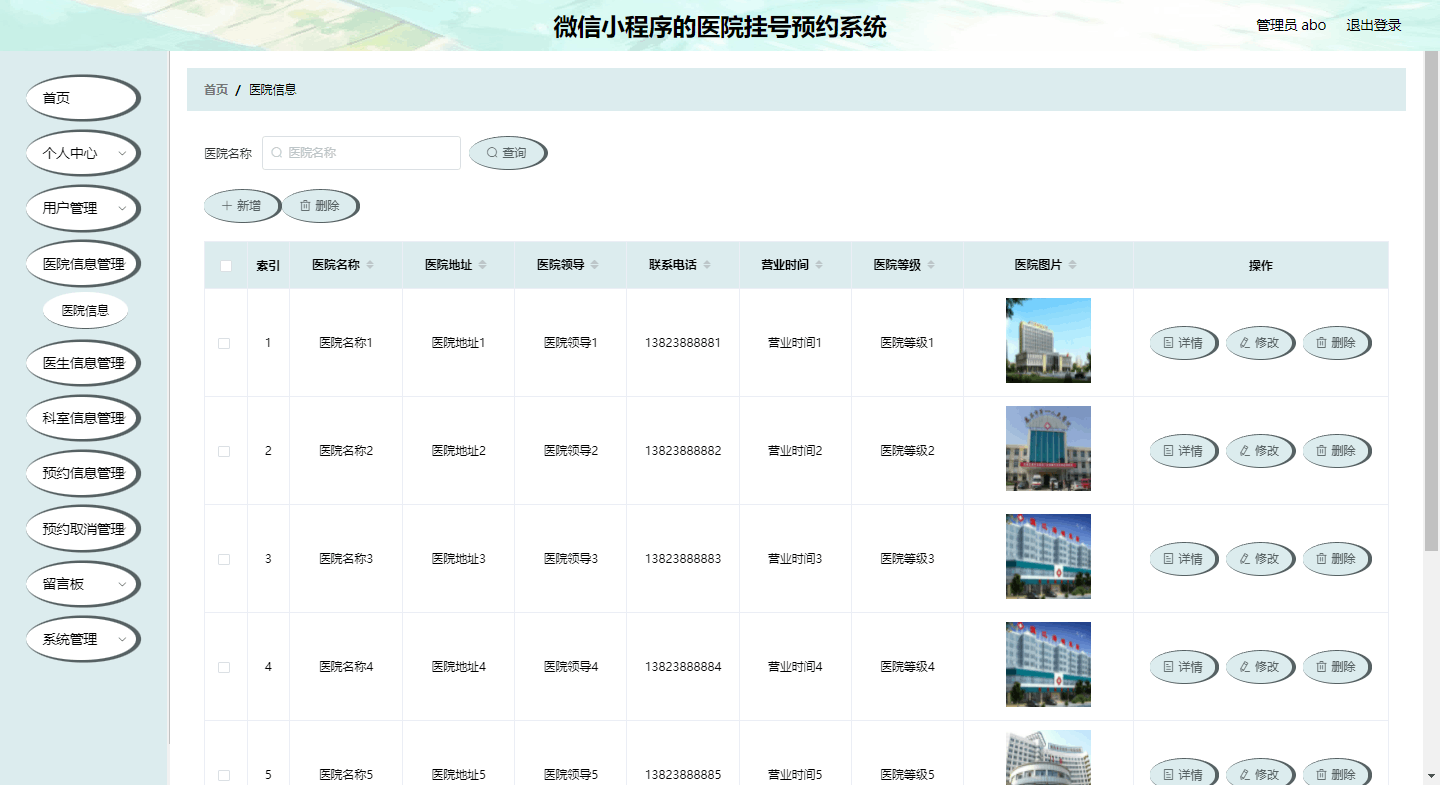Select the 医院信息 submenu item
The height and width of the screenshot is (785, 1440).
pyautogui.click(x=85, y=310)
